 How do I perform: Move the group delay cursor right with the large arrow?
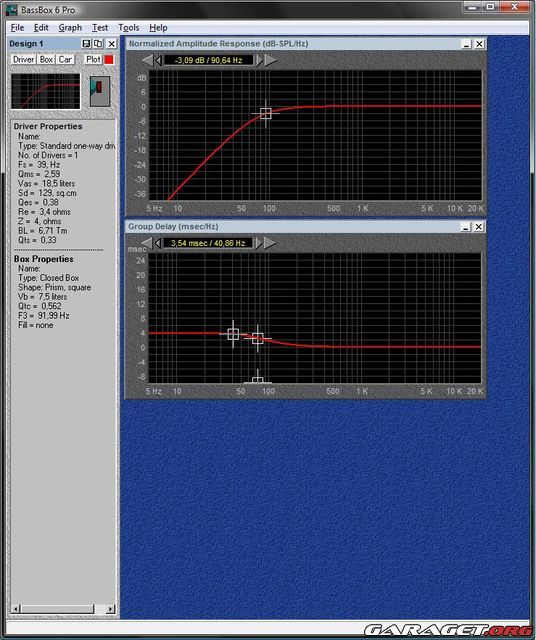click(270, 243)
